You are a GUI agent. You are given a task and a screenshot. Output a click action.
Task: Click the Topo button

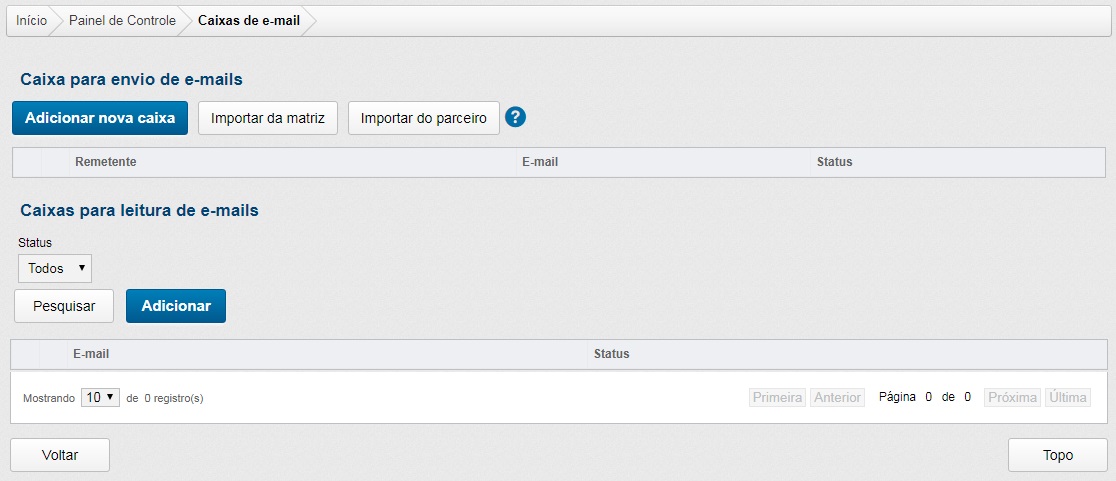(x=1057, y=455)
